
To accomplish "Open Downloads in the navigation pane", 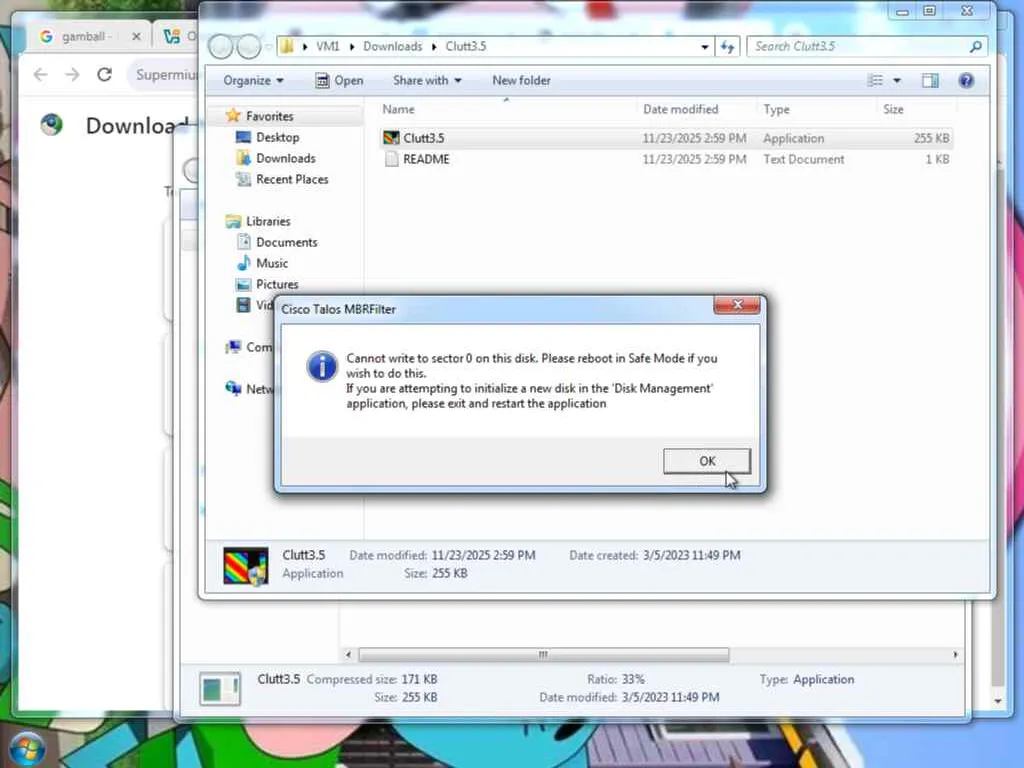I will click(x=285, y=158).
